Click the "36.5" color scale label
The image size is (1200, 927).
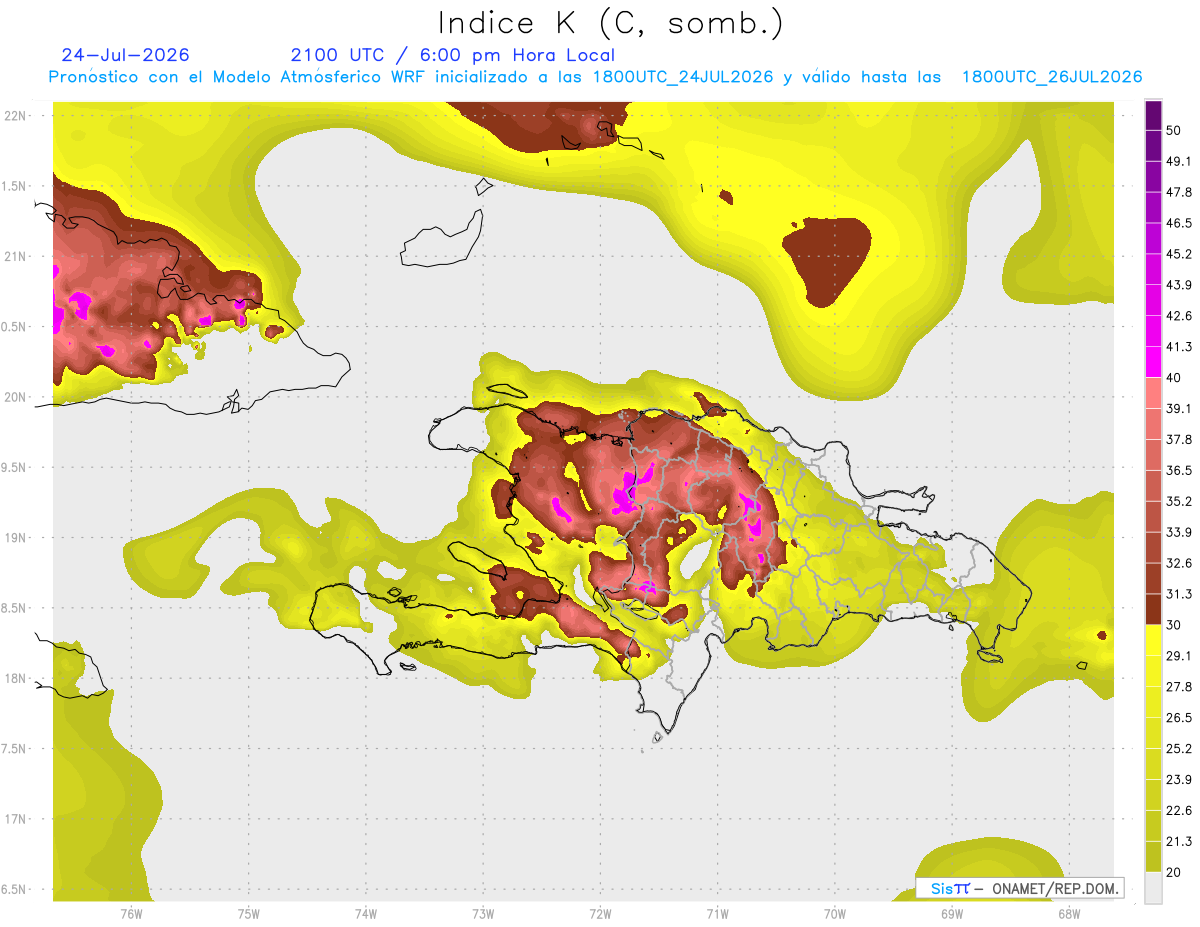coord(1179,470)
